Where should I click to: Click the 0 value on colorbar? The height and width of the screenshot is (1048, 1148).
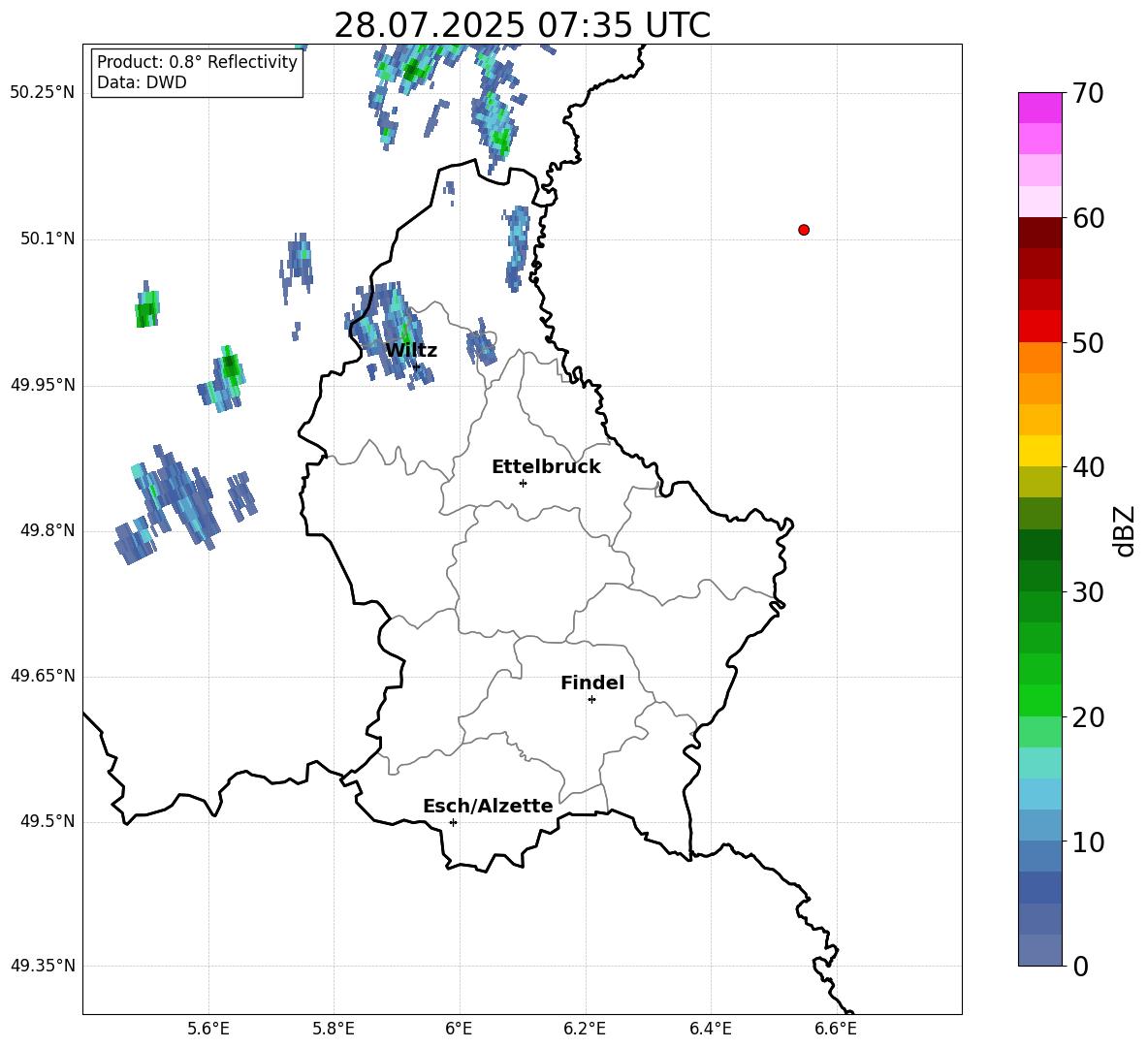(1081, 967)
